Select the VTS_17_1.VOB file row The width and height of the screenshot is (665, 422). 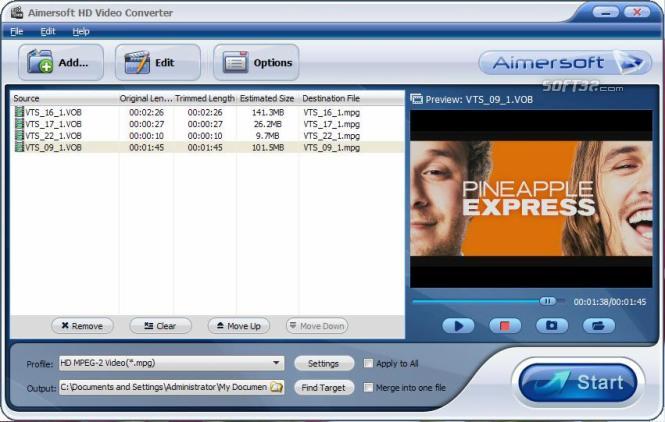pos(207,124)
